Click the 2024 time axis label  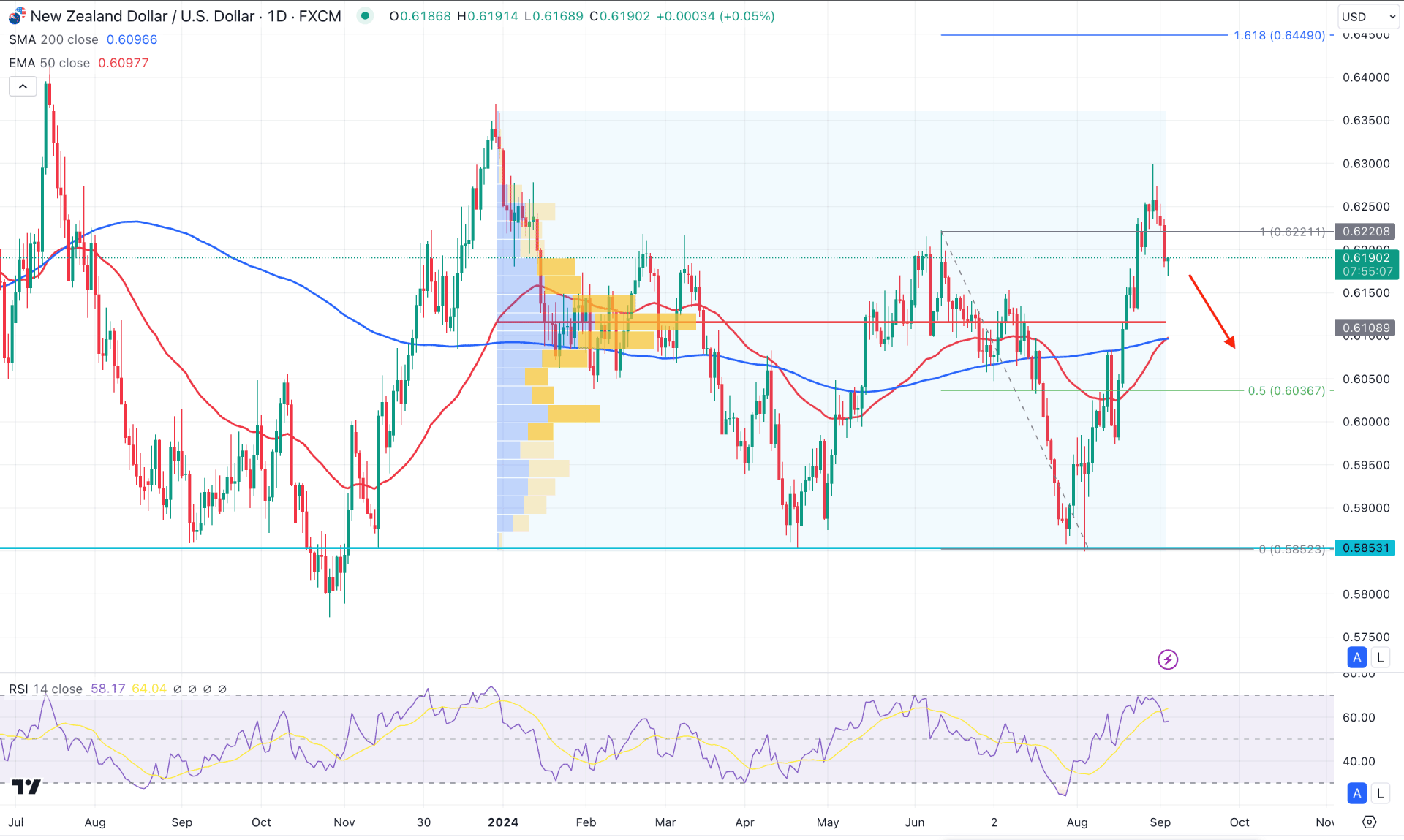pyautogui.click(x=503, y=822)
